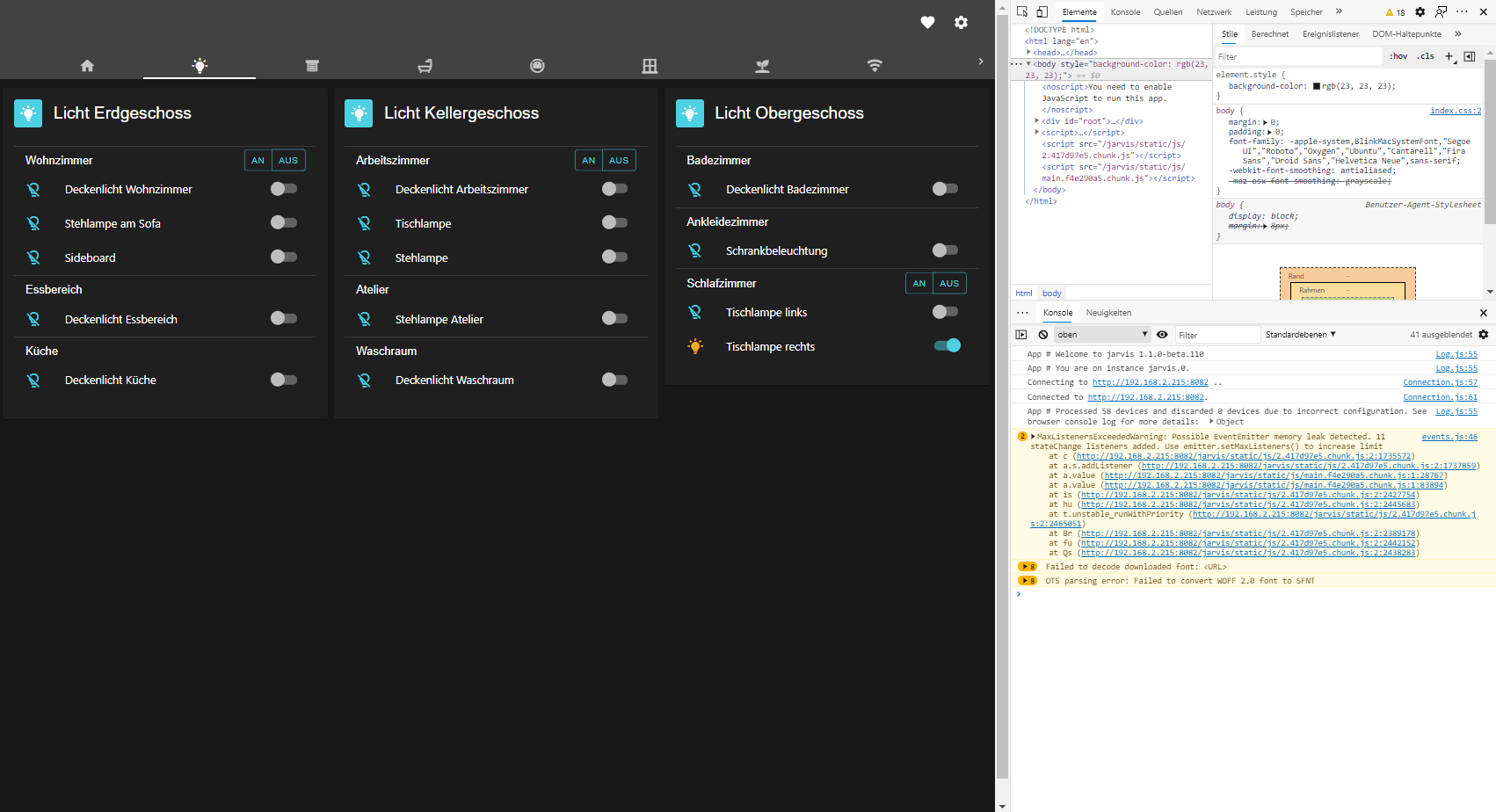Toggle Deckenlicht Essbereich switch

coord(284,318)
